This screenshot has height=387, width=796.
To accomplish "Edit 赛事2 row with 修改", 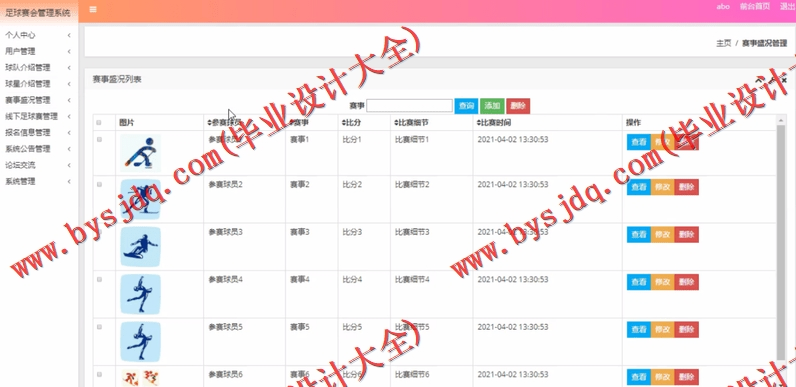I will 662,187.
